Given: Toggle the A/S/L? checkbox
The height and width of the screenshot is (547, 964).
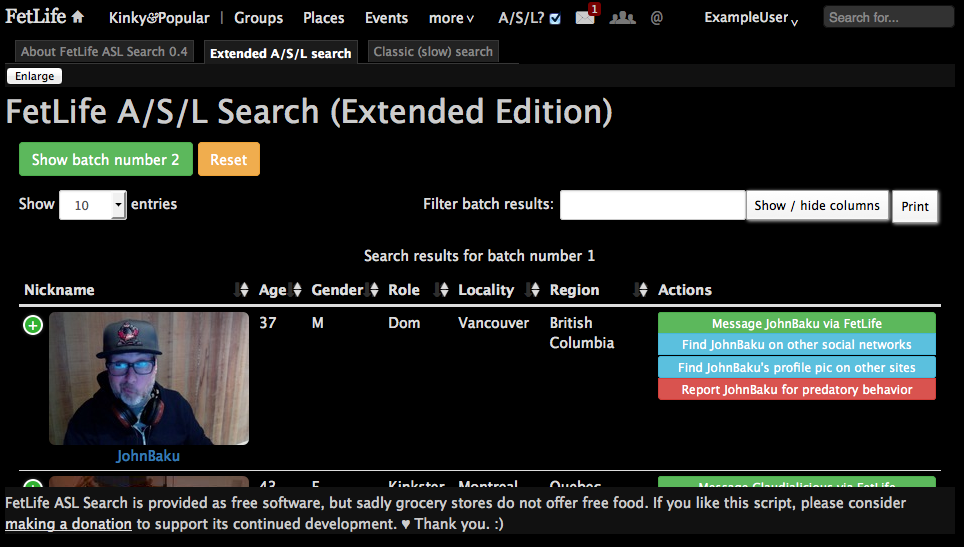Looking at the screenshot, I should (555, 18).
